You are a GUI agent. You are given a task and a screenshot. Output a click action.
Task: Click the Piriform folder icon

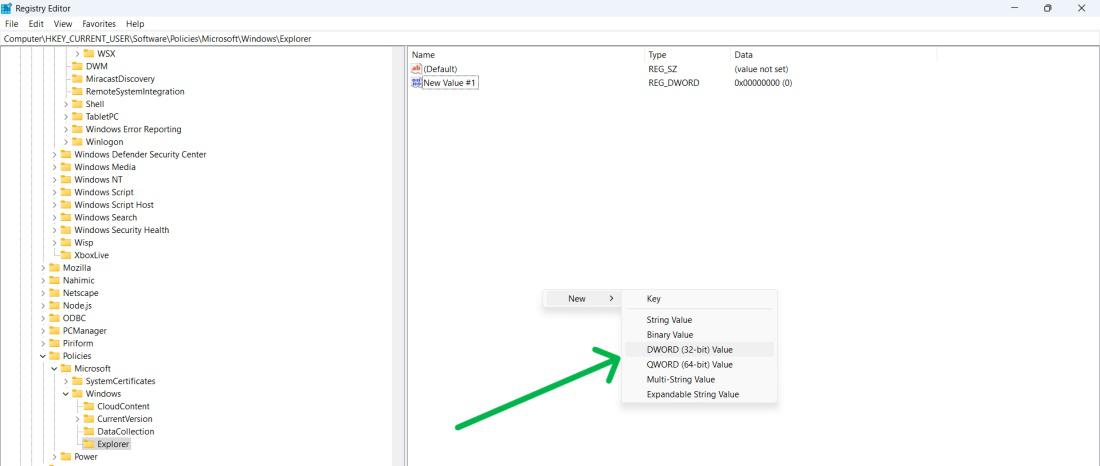(x=55, y=343)
